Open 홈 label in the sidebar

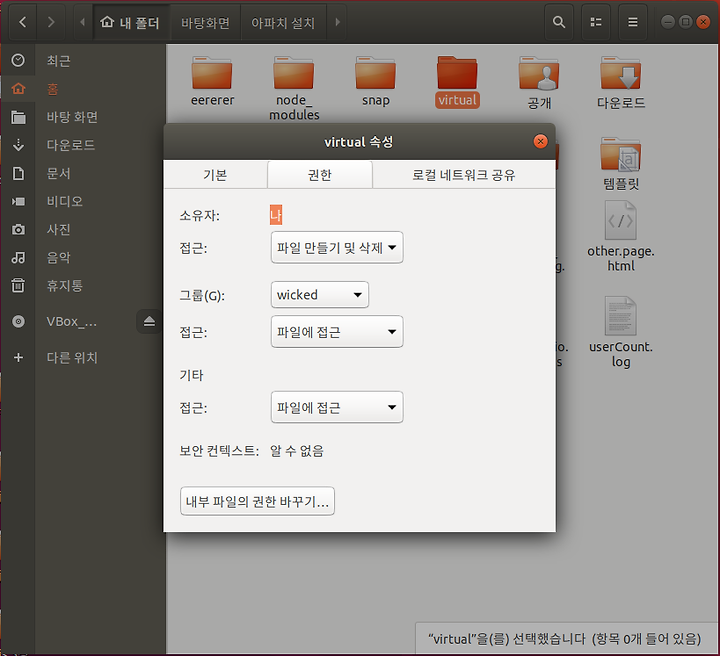coord(53,89)
